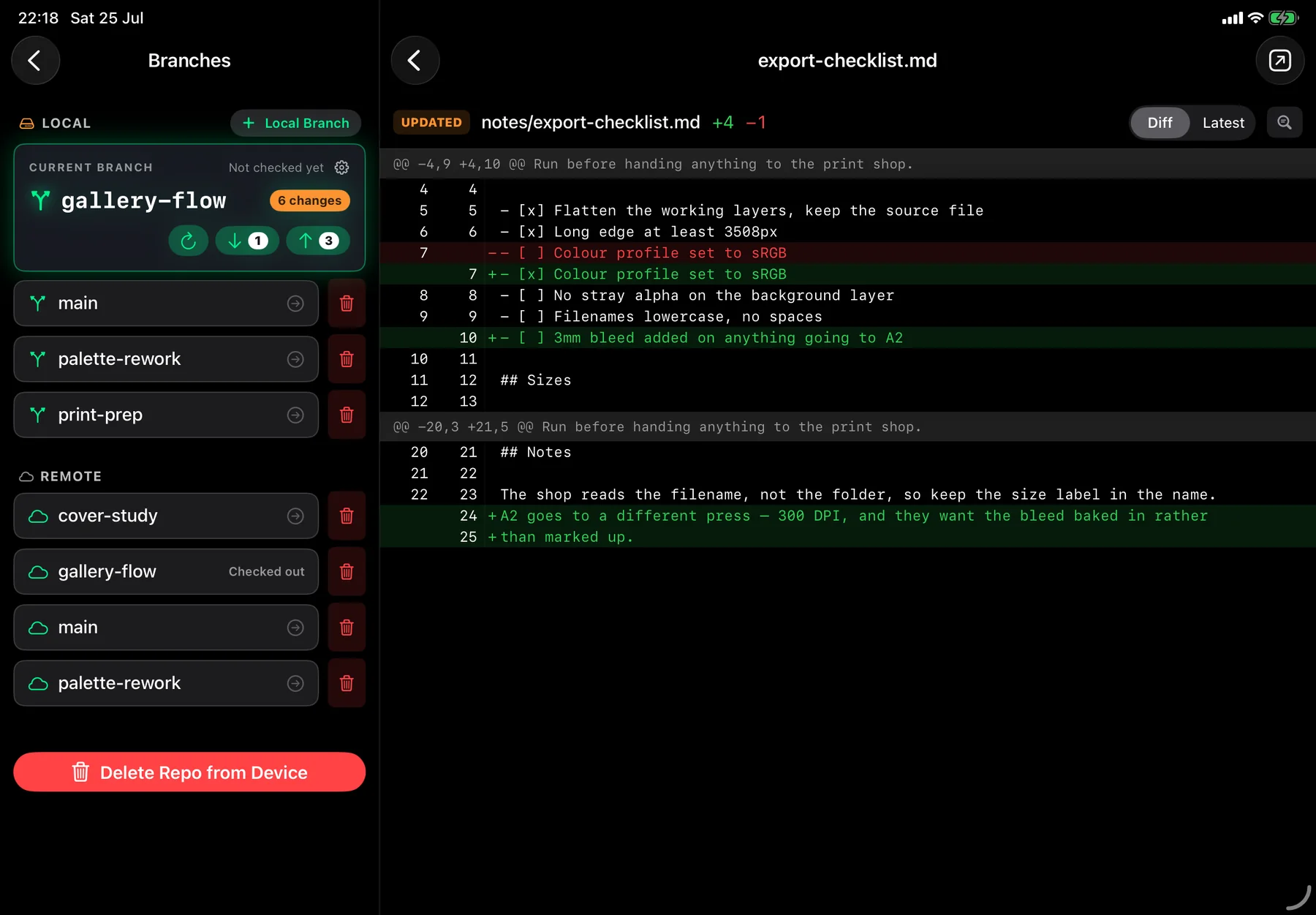The image size is (1316, 915).
Task: Tap the LOCAL section header
Action: click(x=55, y=123)
